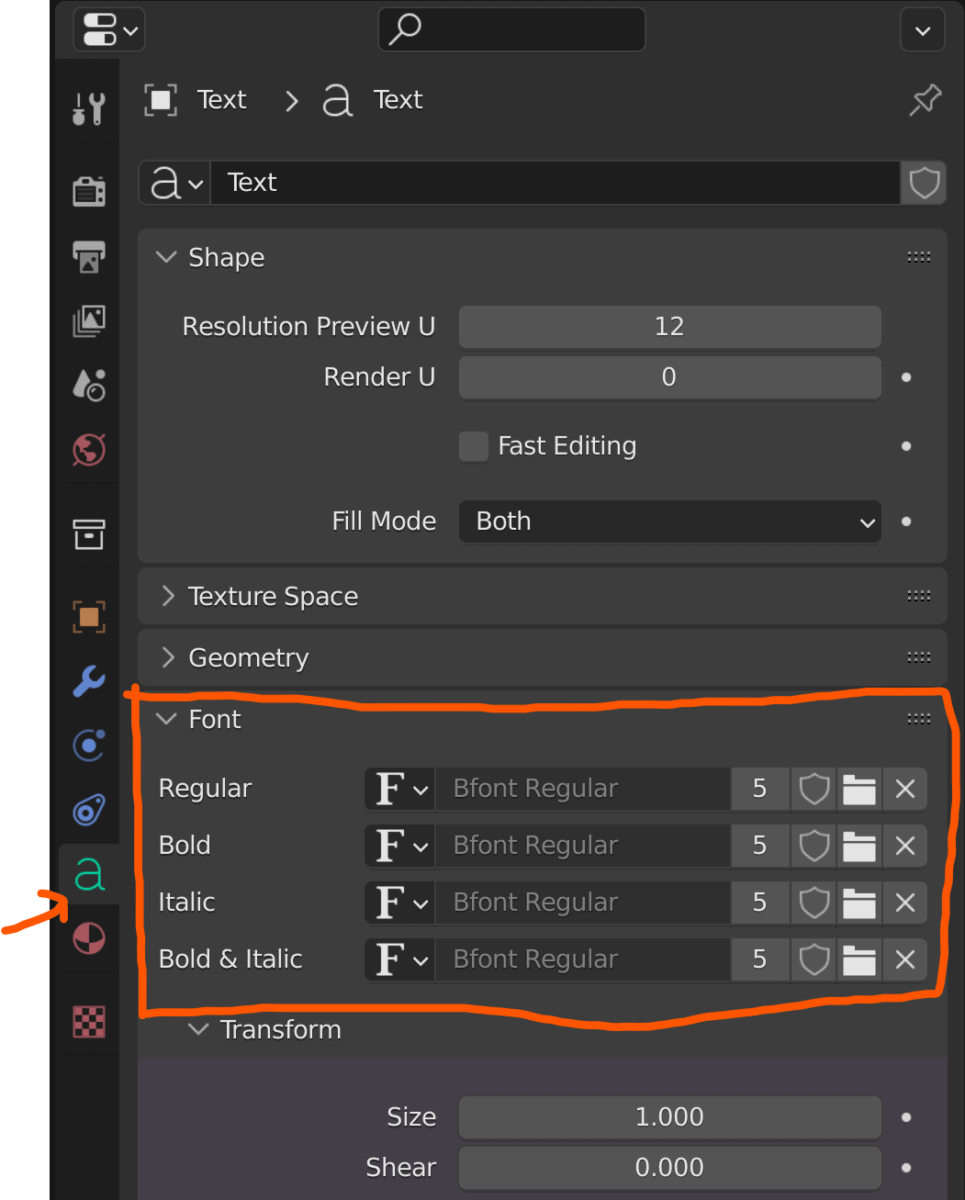Open the World properties globe icon
965x1200 pixels.
point(88,451)
